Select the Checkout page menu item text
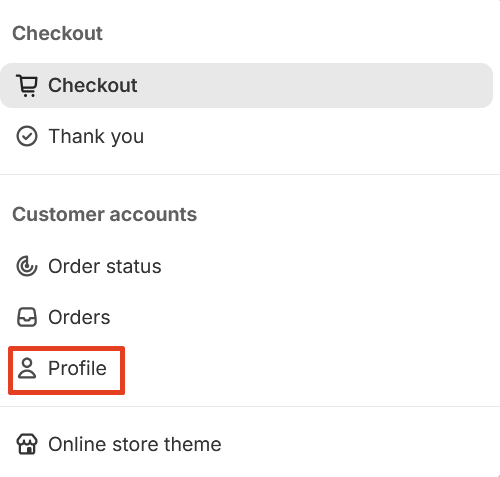Image resolution: width=500 pixels, height=477 pixels. tap(93, 85)
